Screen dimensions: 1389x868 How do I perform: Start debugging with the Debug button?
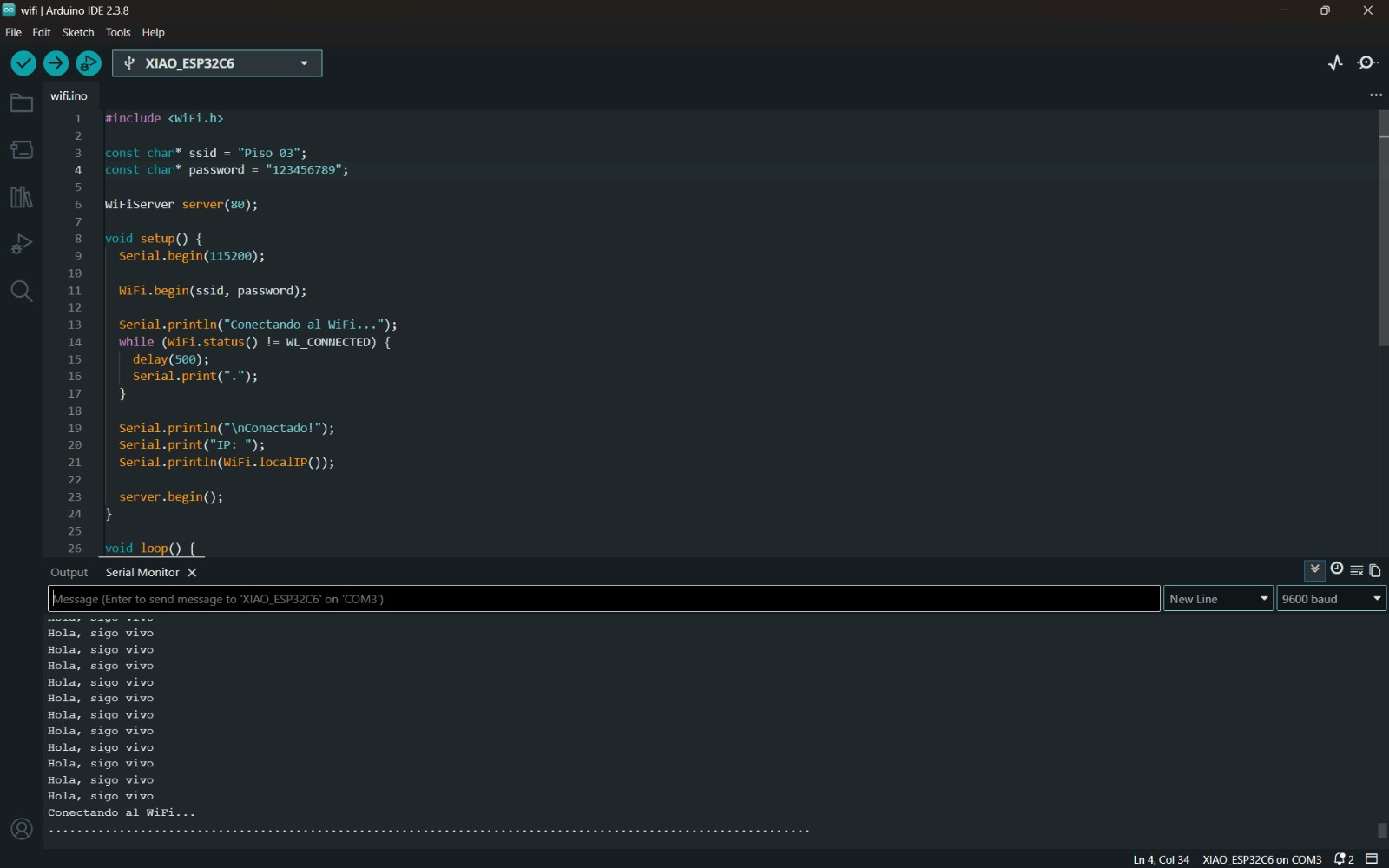tap(89, 63)
